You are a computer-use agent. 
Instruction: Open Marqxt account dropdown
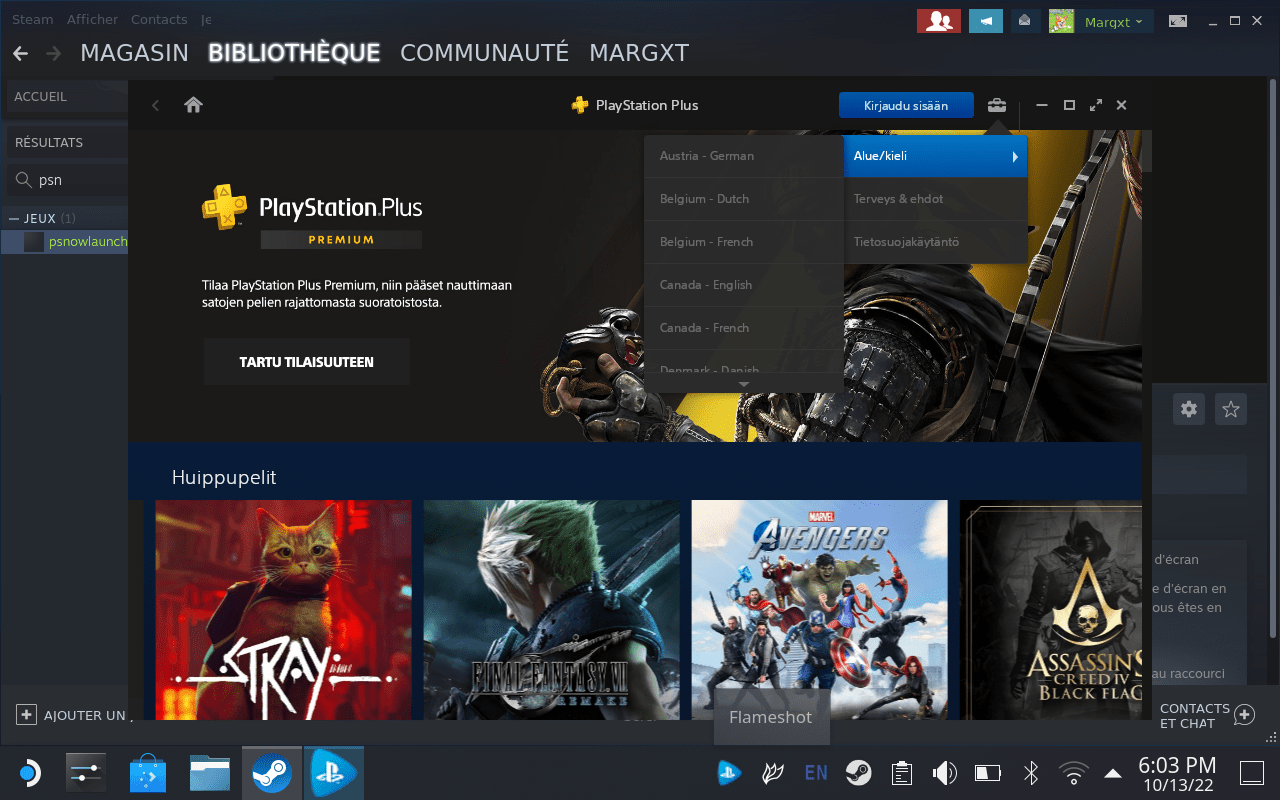point(1114,21)
